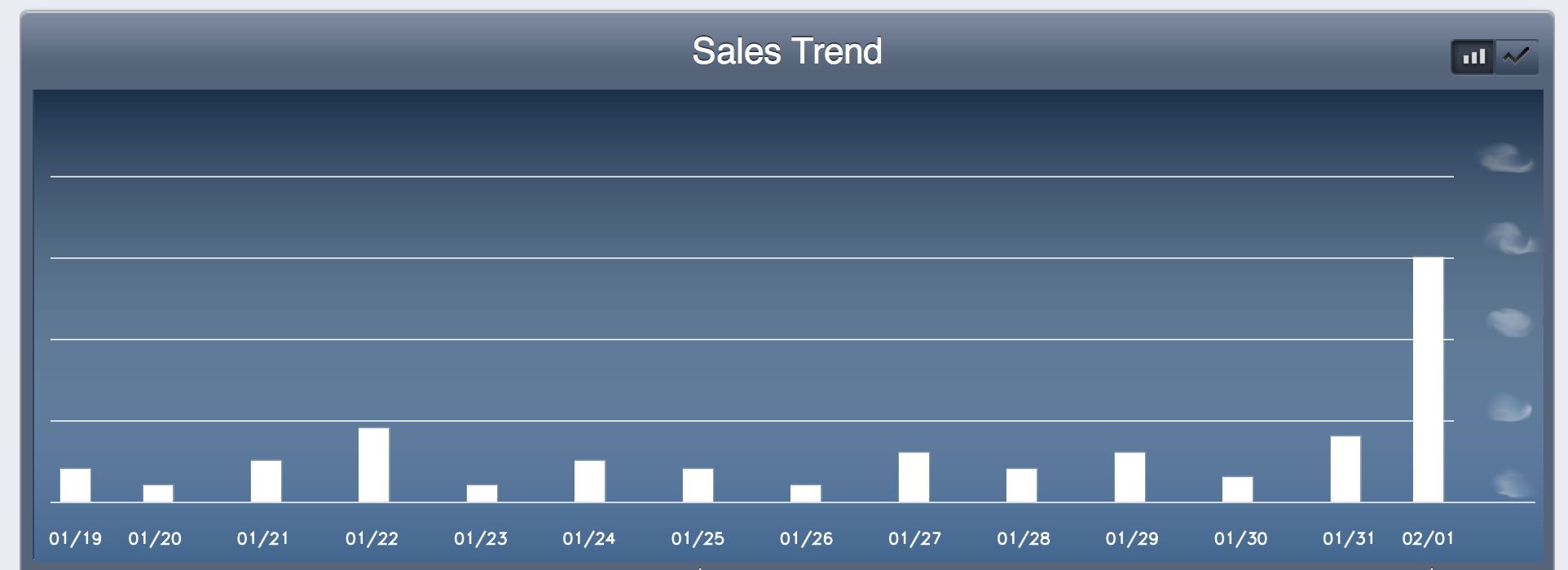
Task: Select the short bar above 01/20
Action: point(158,493)
